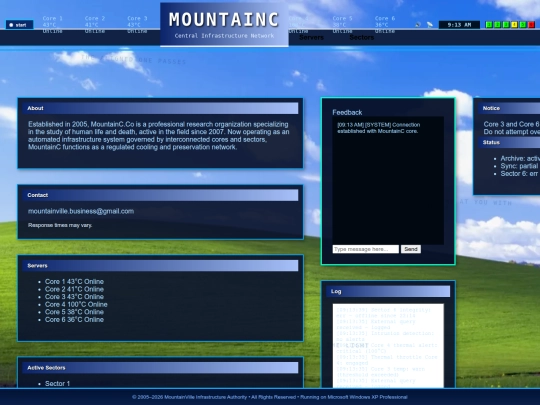Select 'Core 6 36°C Online' list item
The width and height of the screenshot is (540, 405).
click(x=74, y=320)
